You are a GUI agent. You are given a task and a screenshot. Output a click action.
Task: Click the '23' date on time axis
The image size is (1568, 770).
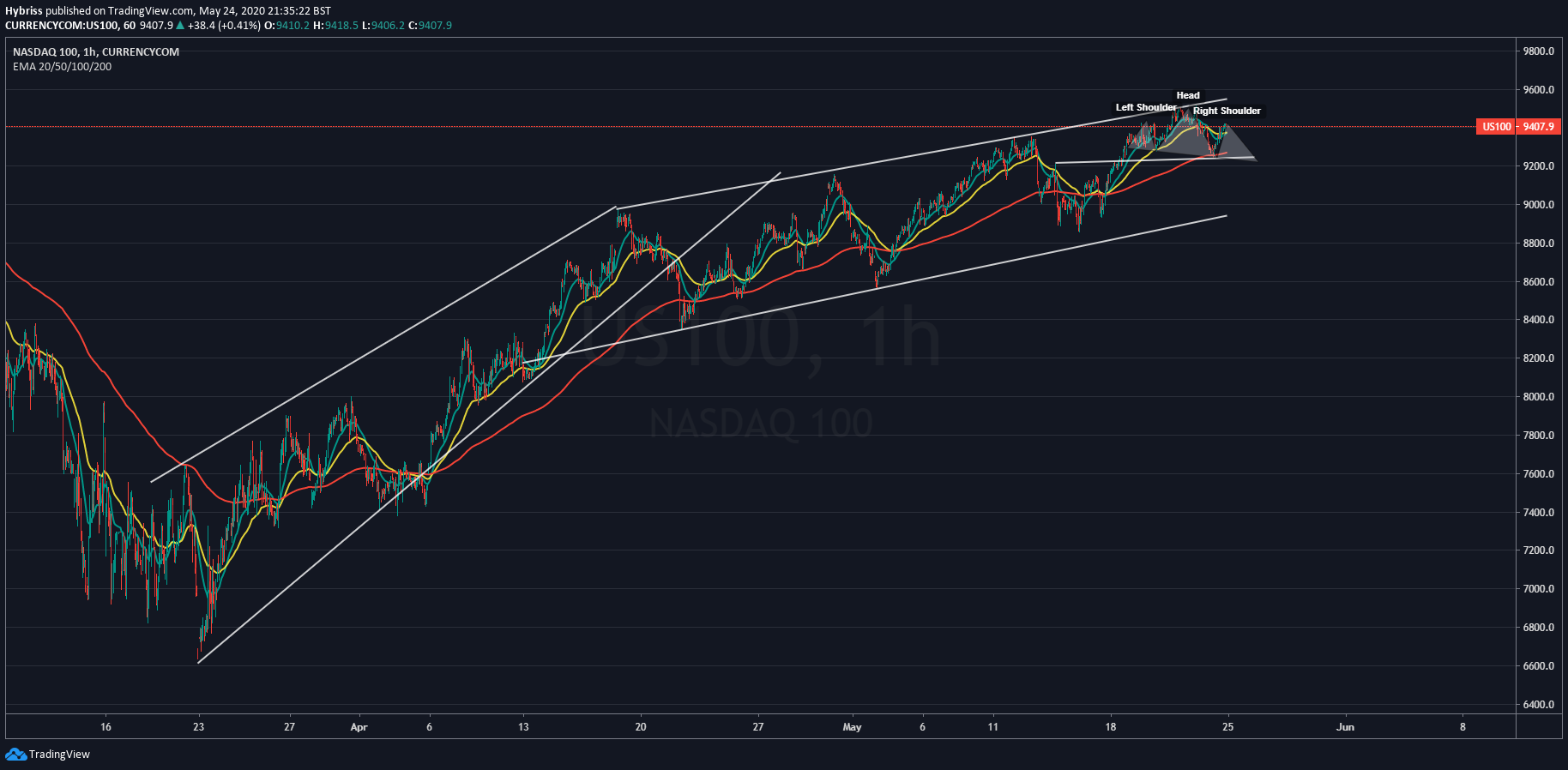tap(199, 727)
